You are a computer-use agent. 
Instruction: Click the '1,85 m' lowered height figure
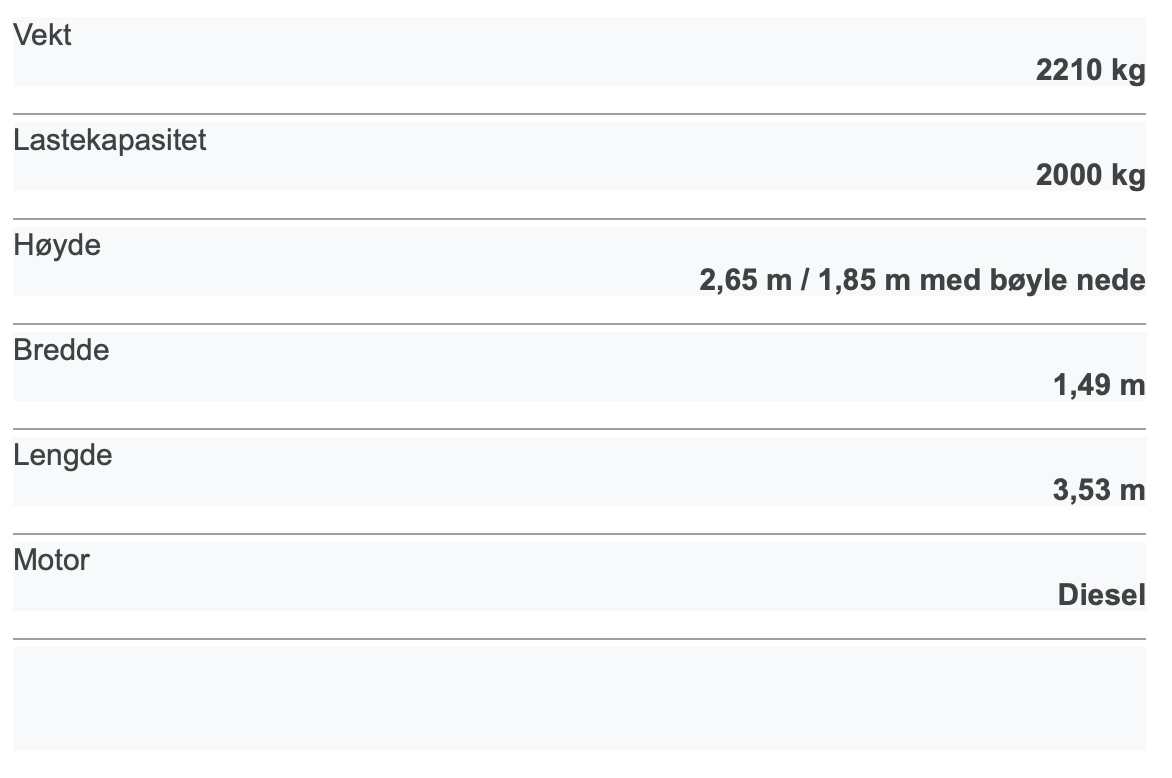pos(864,280)
